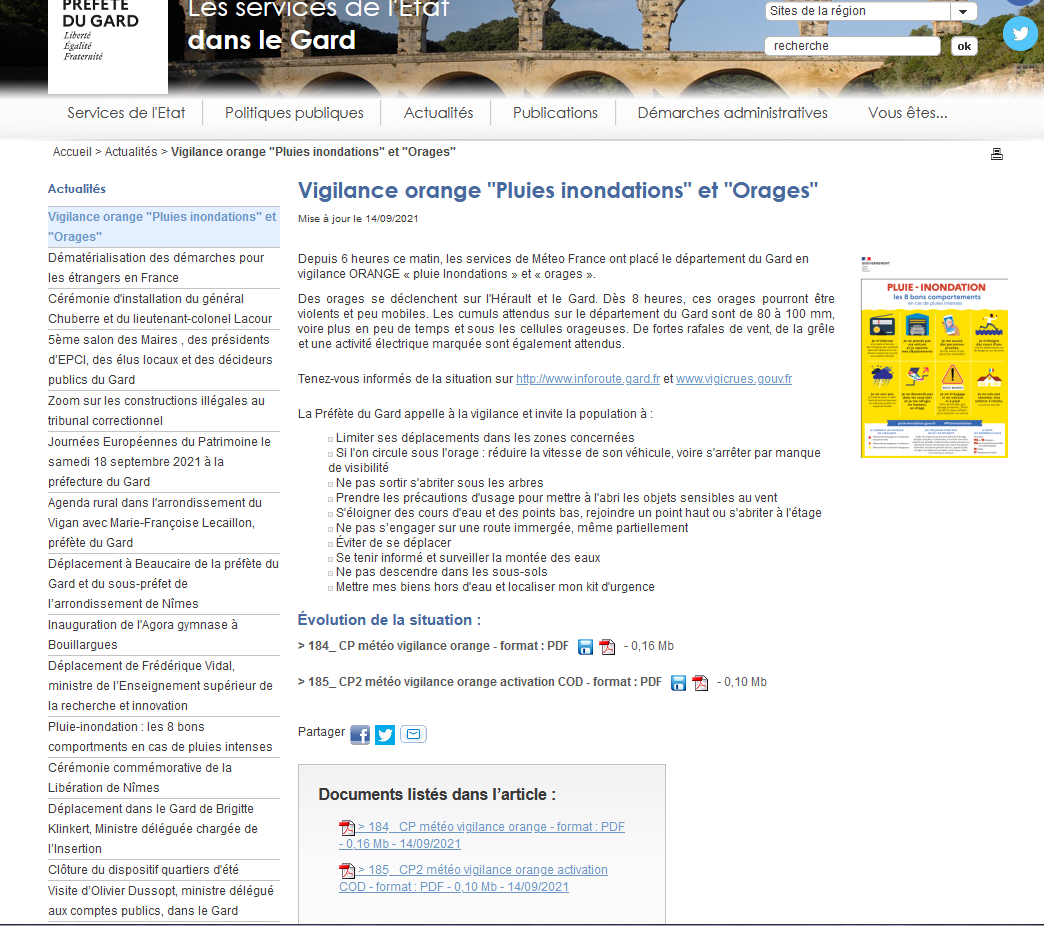
Task: Open 'Déplacement de Frédérique Vidal' article
Action: click(x=164, y=686)
